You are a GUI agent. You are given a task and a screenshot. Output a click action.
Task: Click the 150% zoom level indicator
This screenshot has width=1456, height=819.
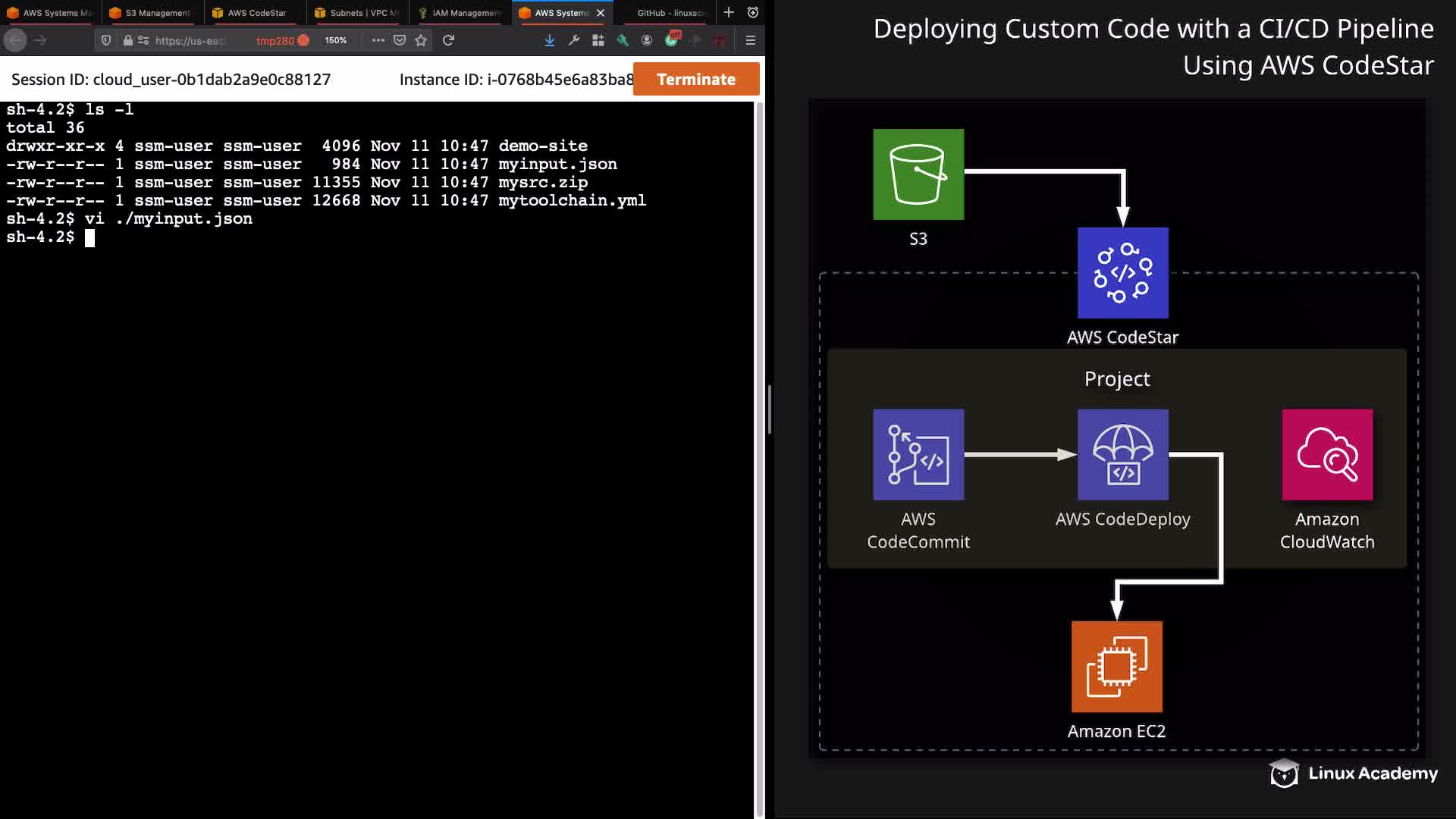click(335, 40)
